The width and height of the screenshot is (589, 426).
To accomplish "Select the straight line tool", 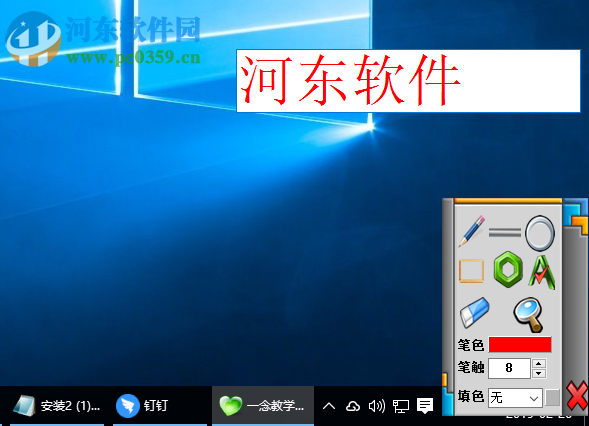I will 504,233.
